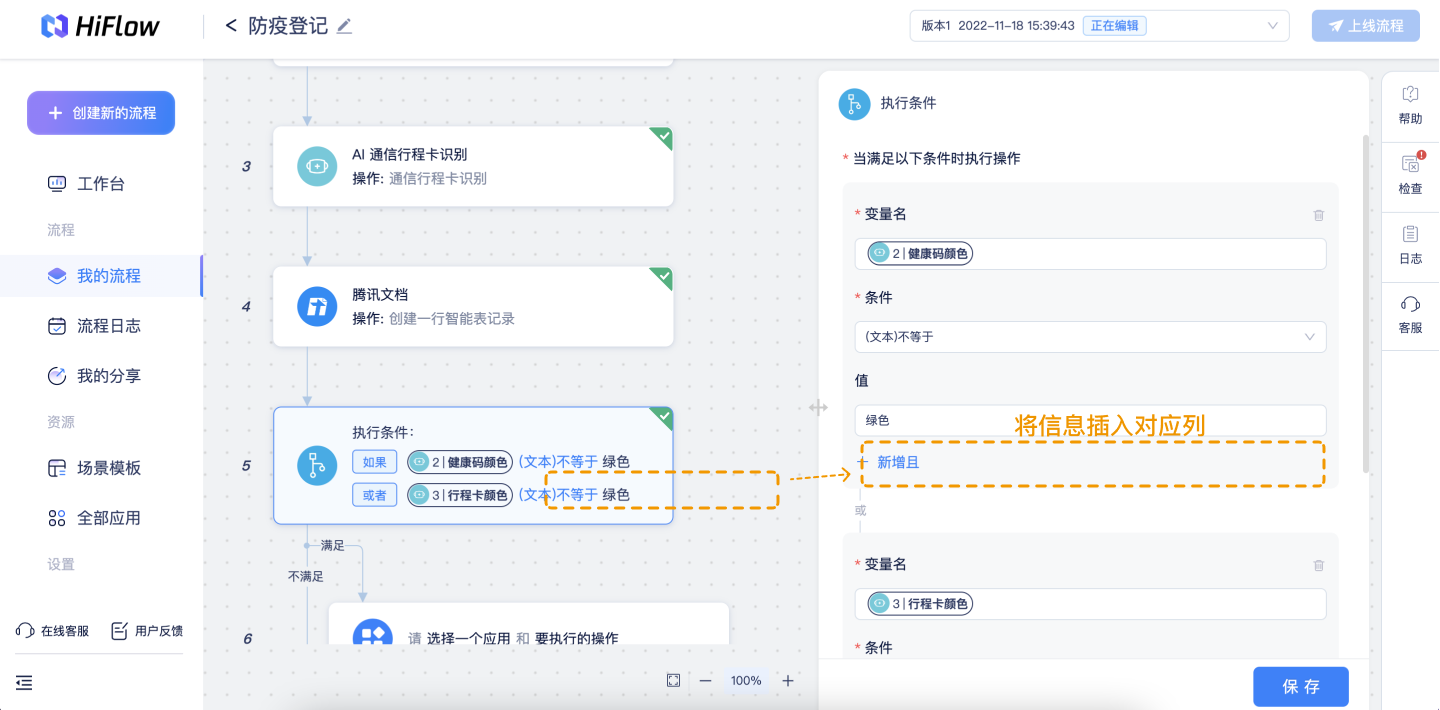Image resolution: width=1440 pixels, height=710 pixels.
Task: Click the 满足 branch label
Action: coord(333,546)
